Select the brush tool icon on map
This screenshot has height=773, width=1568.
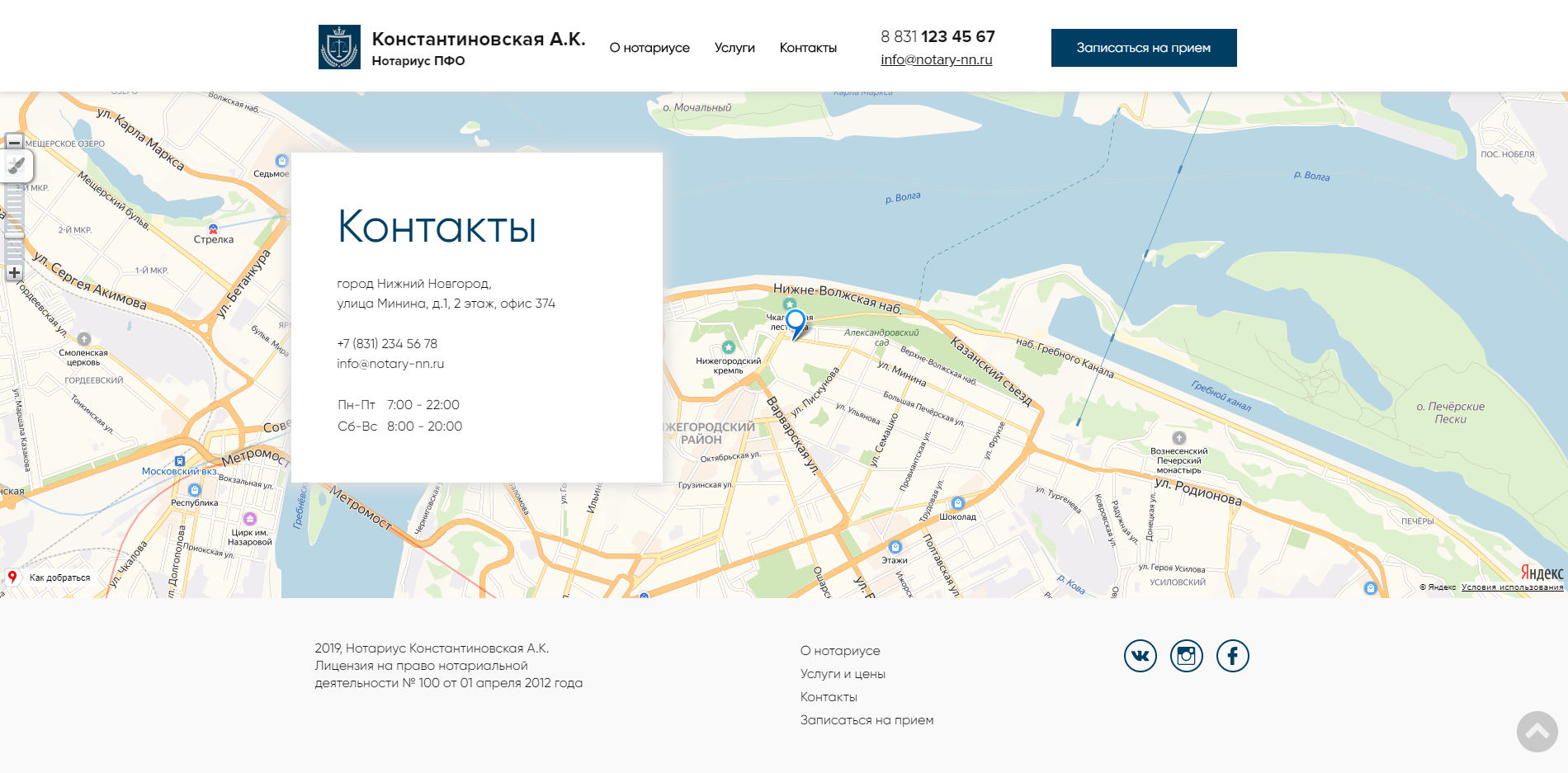point(17,166)
